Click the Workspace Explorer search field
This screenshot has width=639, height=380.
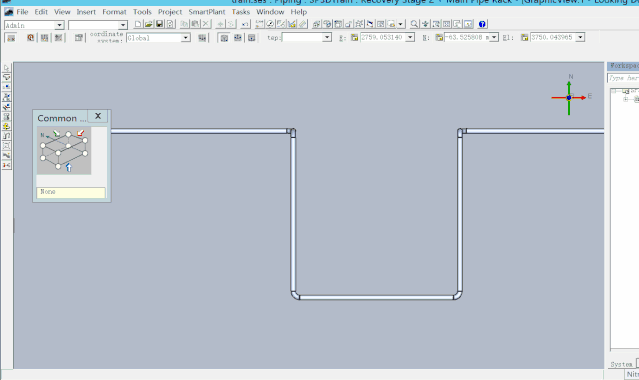pos(623,78)
